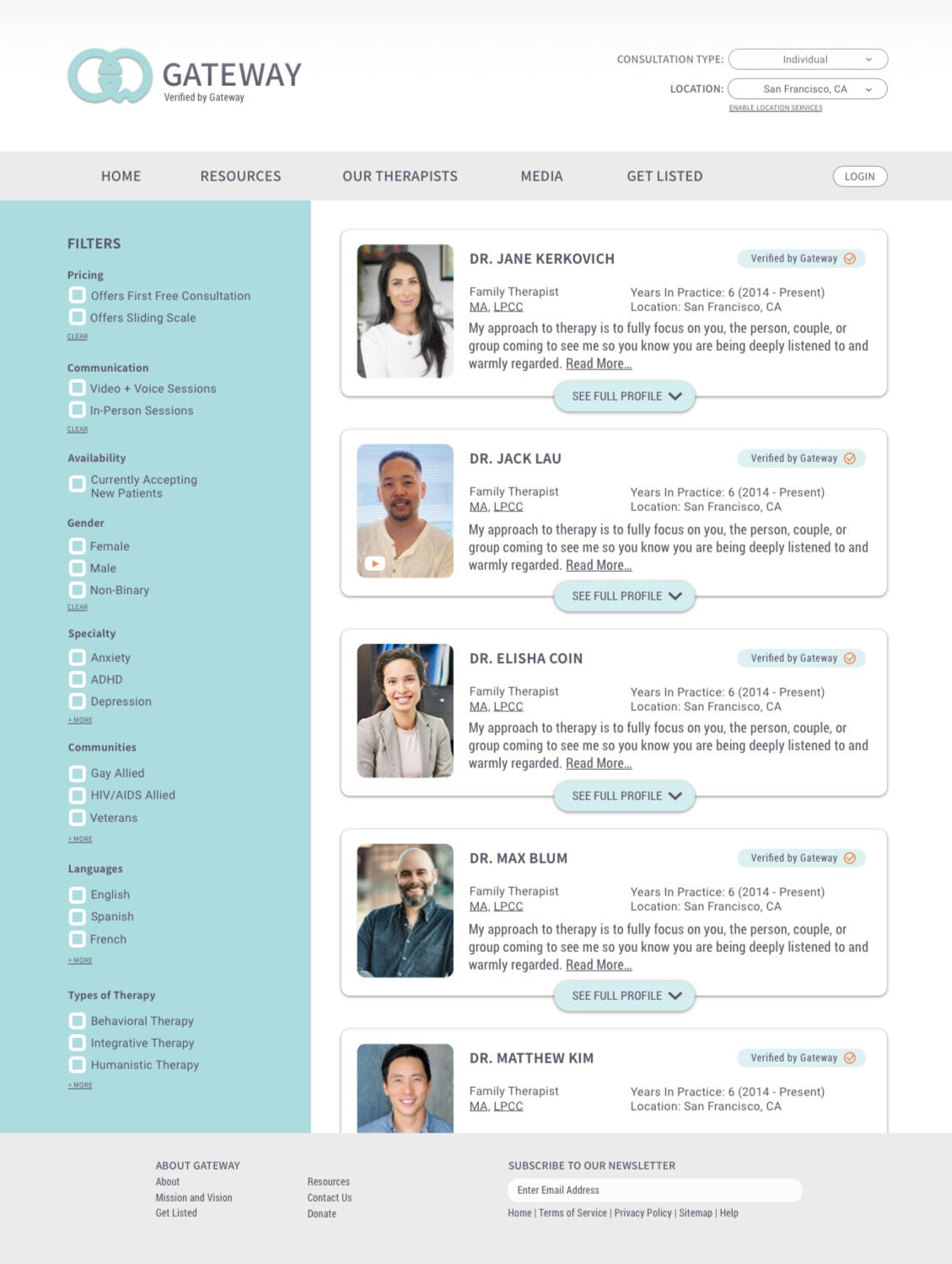
Task: Open the Resources navigation item
Action: point(240,176)
